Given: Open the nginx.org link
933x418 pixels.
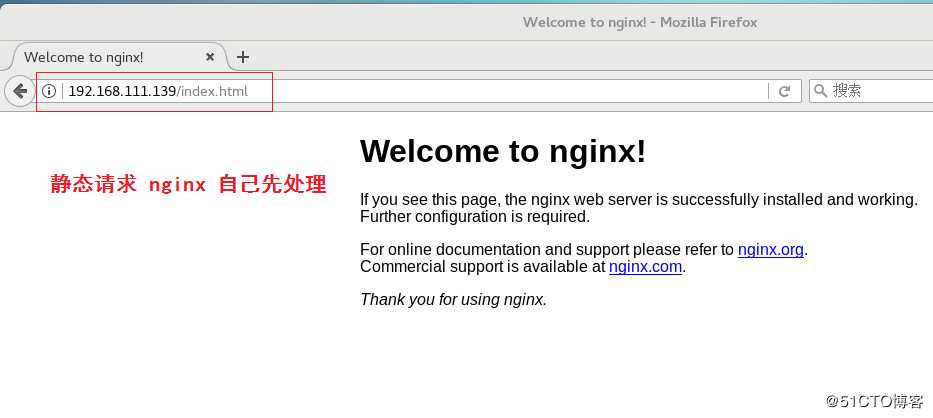Looking at the screenshot, I should (771, 249).
